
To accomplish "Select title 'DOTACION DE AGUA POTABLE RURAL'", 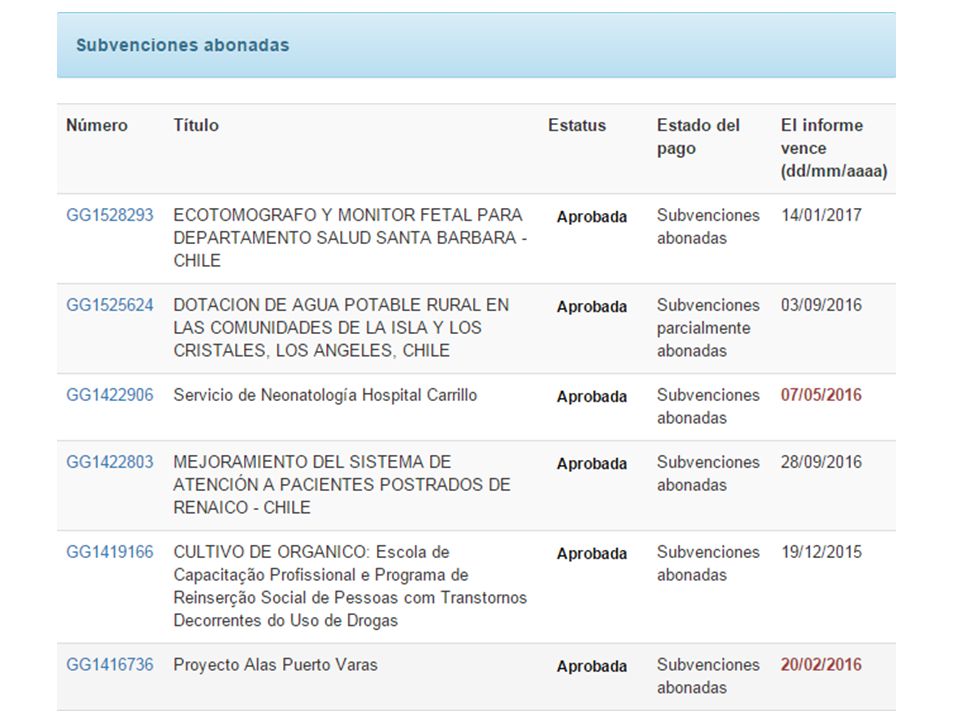I will tap(341, 328).
